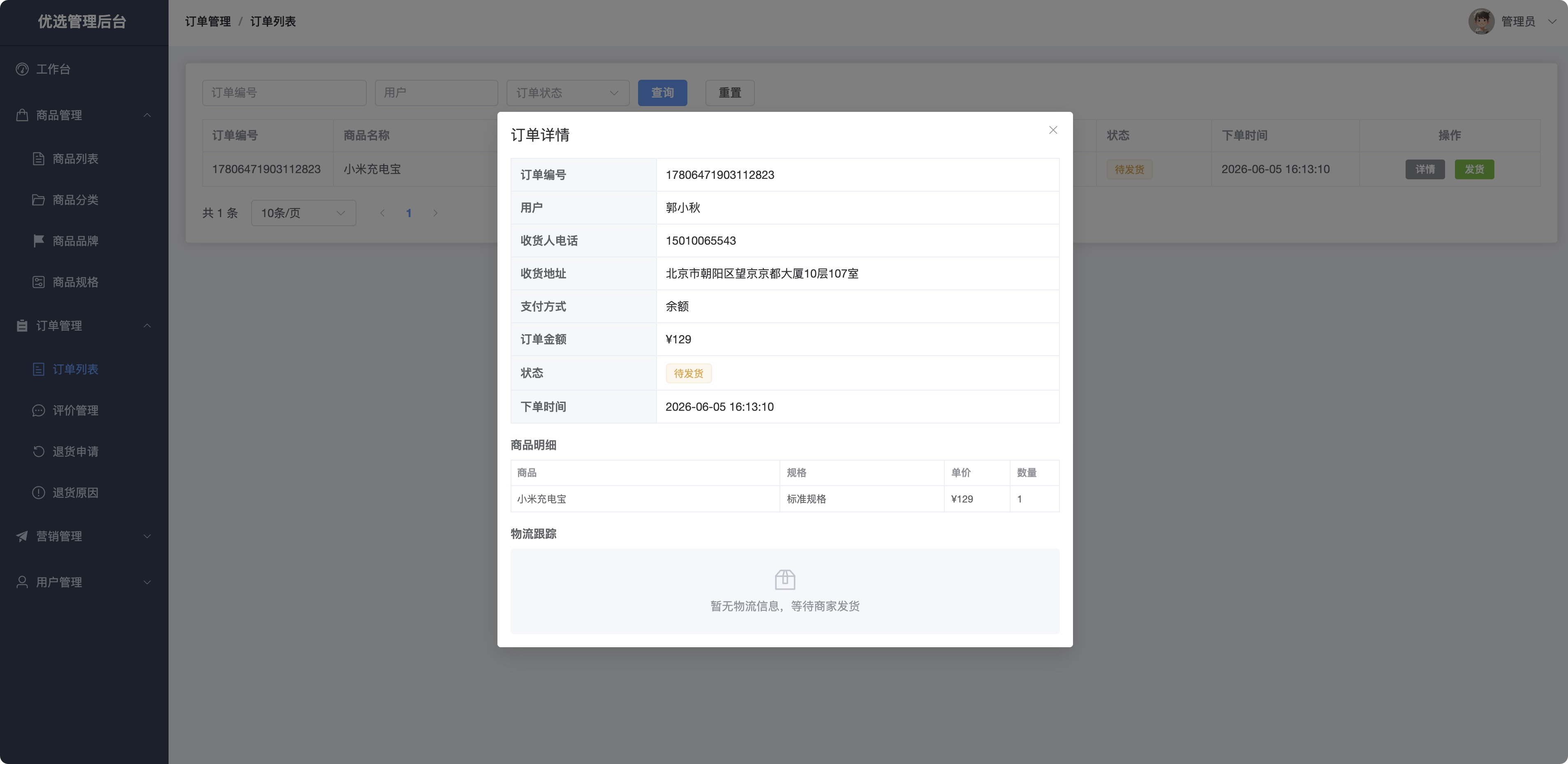Click the admin avatar image
Image resolution: width=1568 pixels, height=764 pixels.
pyautogui.click(x=1481, y=21)
